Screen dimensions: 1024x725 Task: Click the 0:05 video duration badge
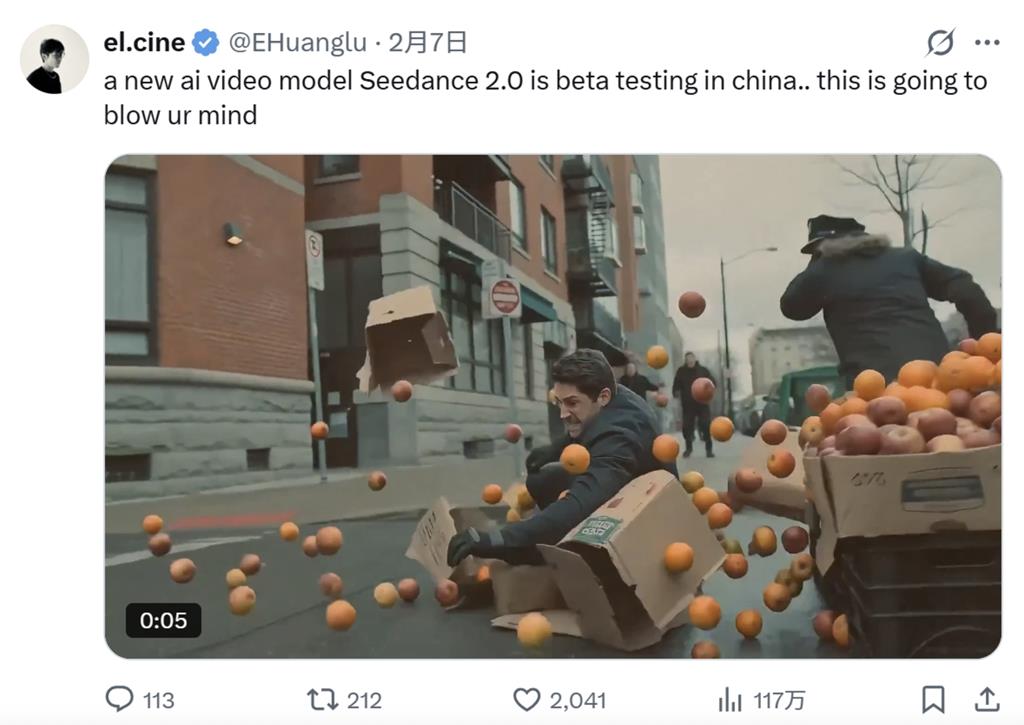163,620
